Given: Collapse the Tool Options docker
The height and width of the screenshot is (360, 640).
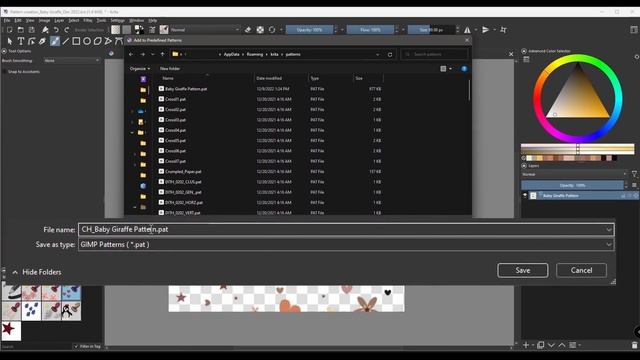Looking at the screenshot, I should 4,51.
